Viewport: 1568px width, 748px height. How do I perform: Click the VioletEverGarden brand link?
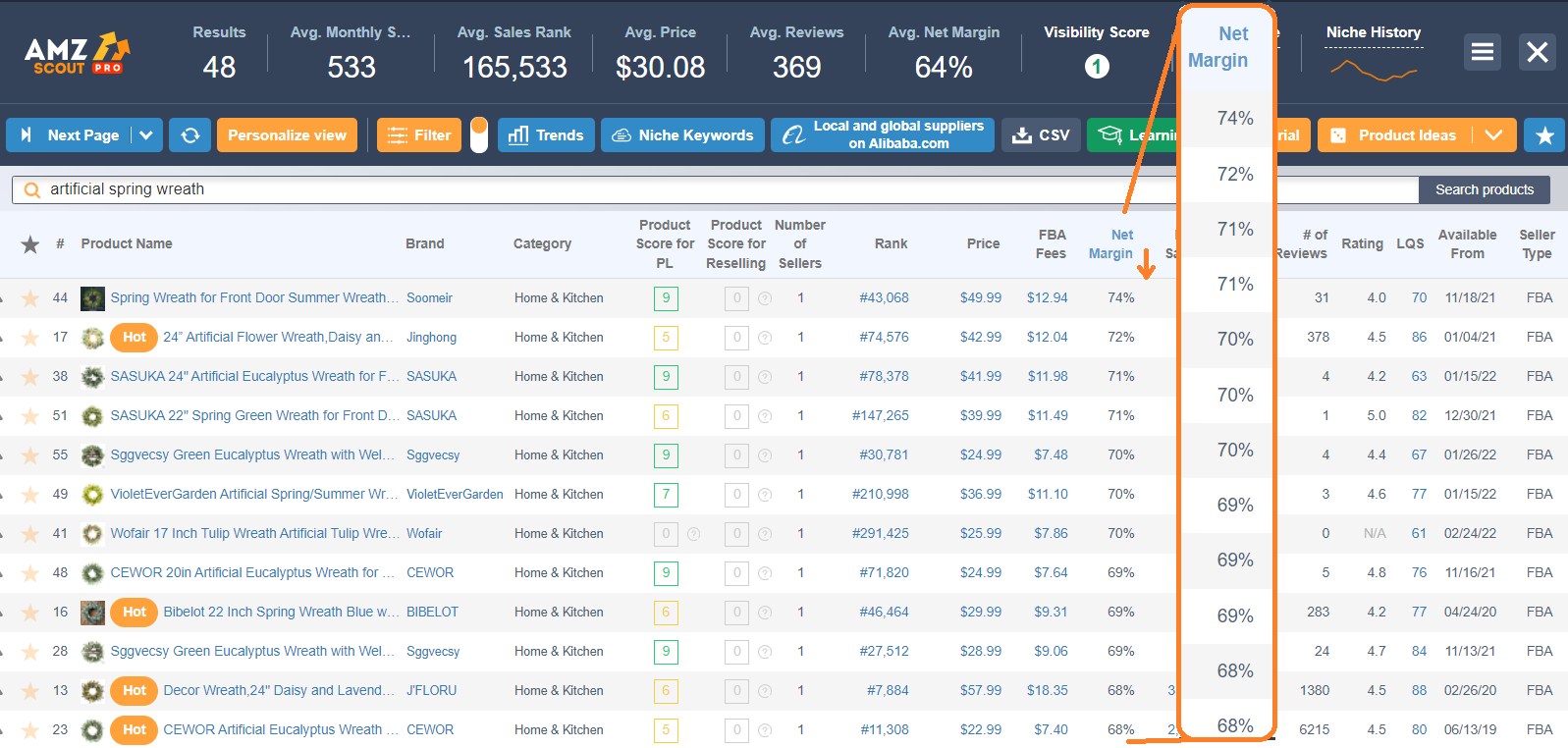pyautogui.click(x=455, y=494)
